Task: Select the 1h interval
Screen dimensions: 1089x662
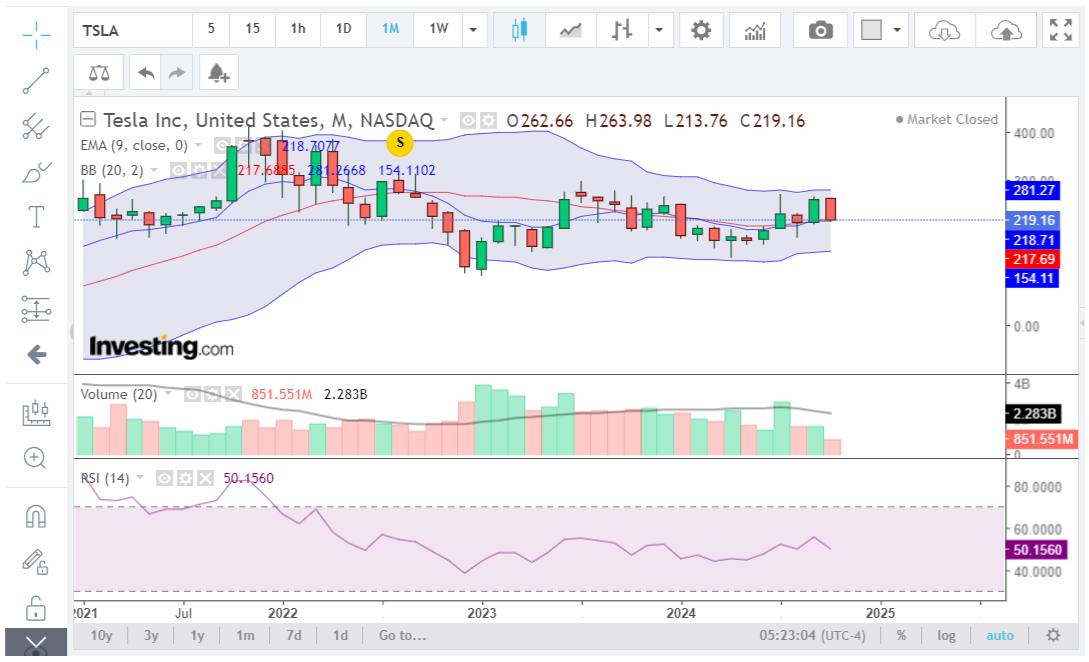Action: pyautogui.click(x=298, y=29)
